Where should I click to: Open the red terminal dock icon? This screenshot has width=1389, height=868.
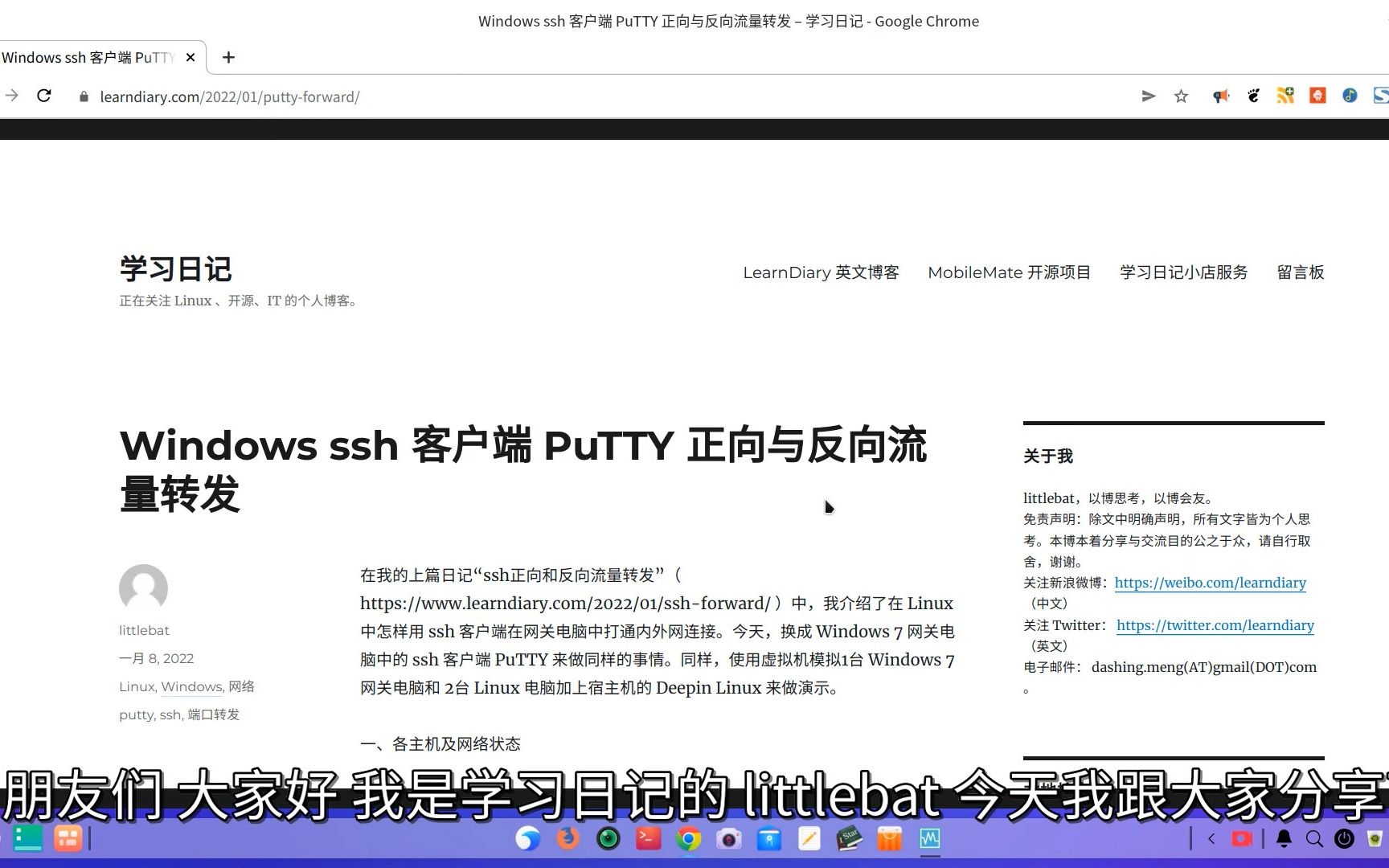coord(648,838)
